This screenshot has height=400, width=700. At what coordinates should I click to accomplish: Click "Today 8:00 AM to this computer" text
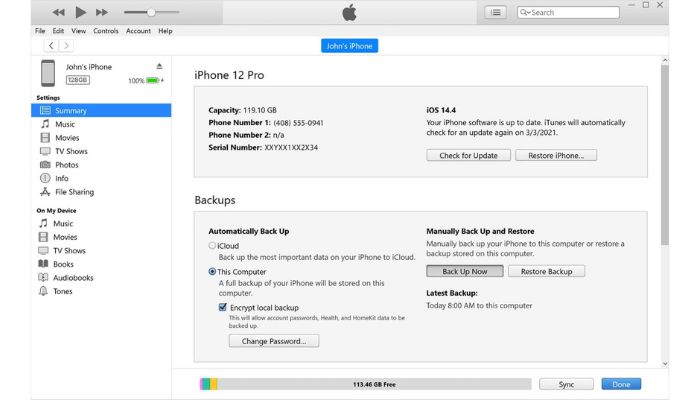[479, 305]
